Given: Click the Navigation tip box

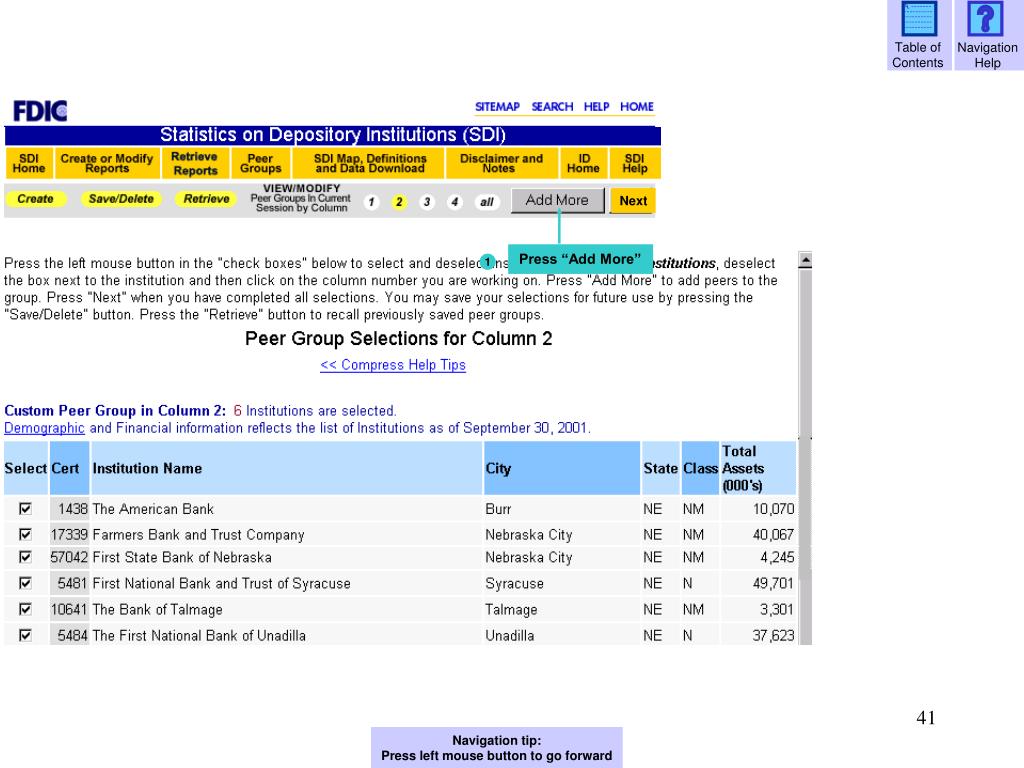Looking at the screenshot, I should (496, 748).
